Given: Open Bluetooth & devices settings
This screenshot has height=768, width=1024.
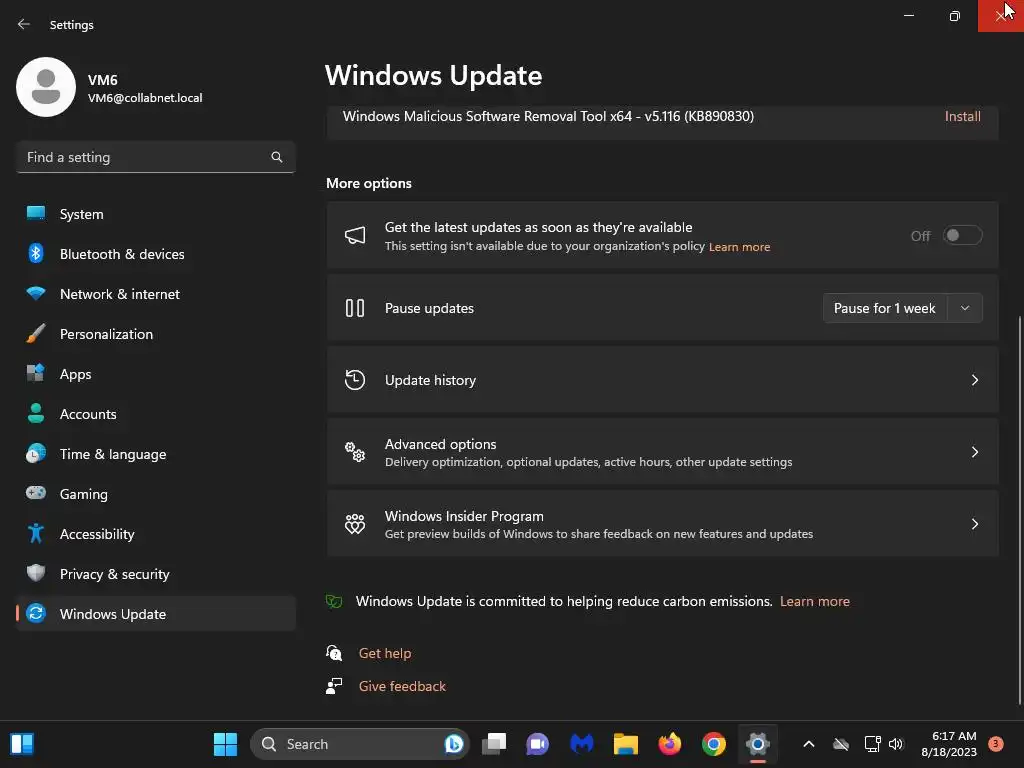Looking at the screenshot, I should click(x=155, y=253).
